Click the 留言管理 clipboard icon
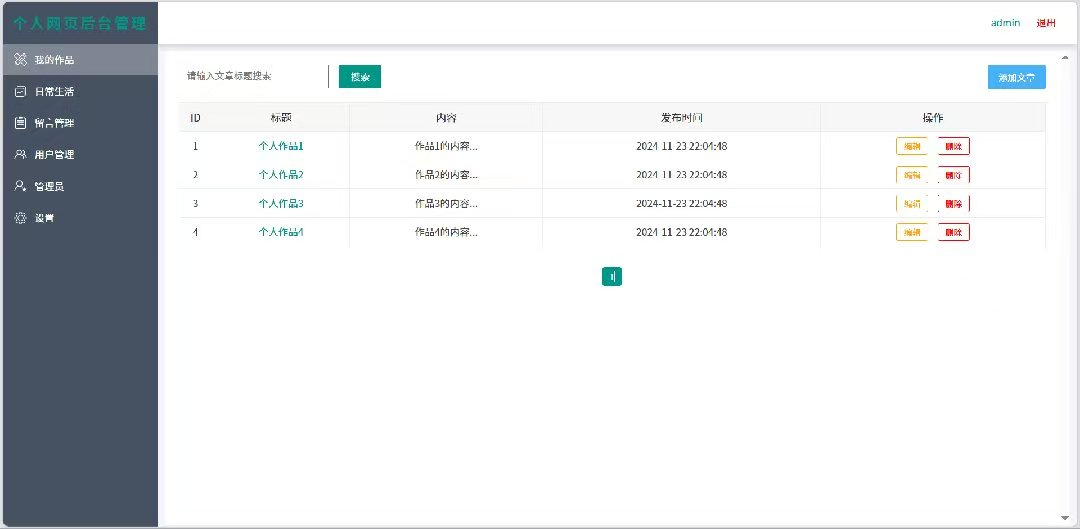1080x529 pixels. [20, 123]
